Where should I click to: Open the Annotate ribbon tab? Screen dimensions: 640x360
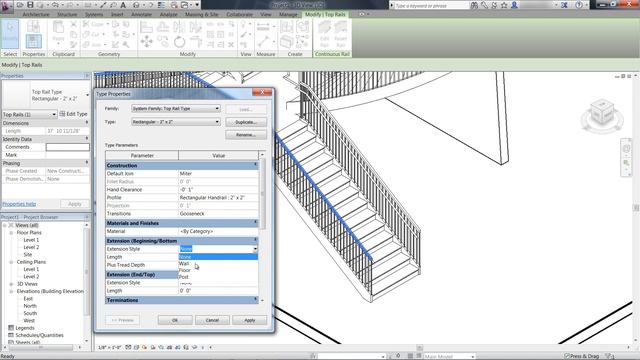coord(141,14)
